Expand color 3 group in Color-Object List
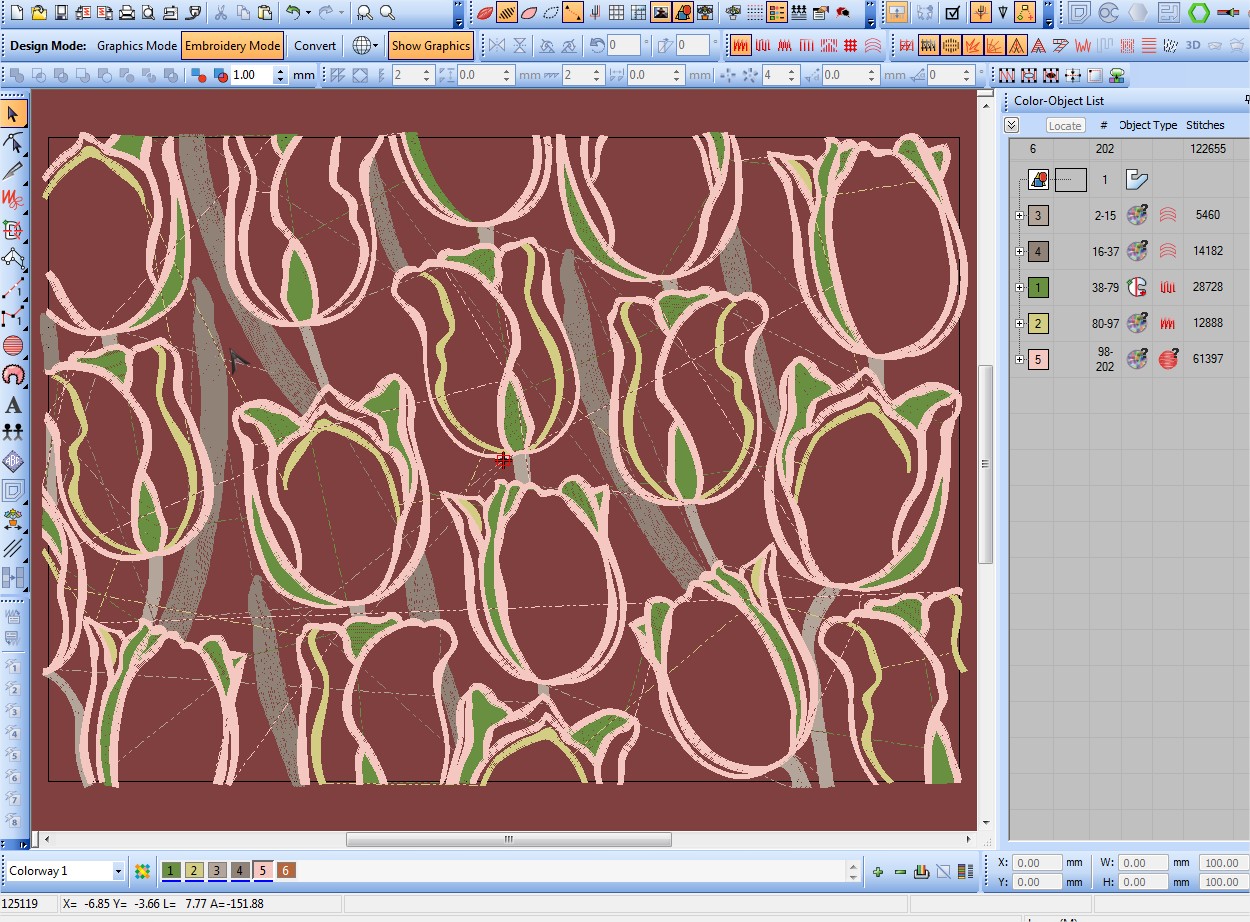 point(1019,215)
